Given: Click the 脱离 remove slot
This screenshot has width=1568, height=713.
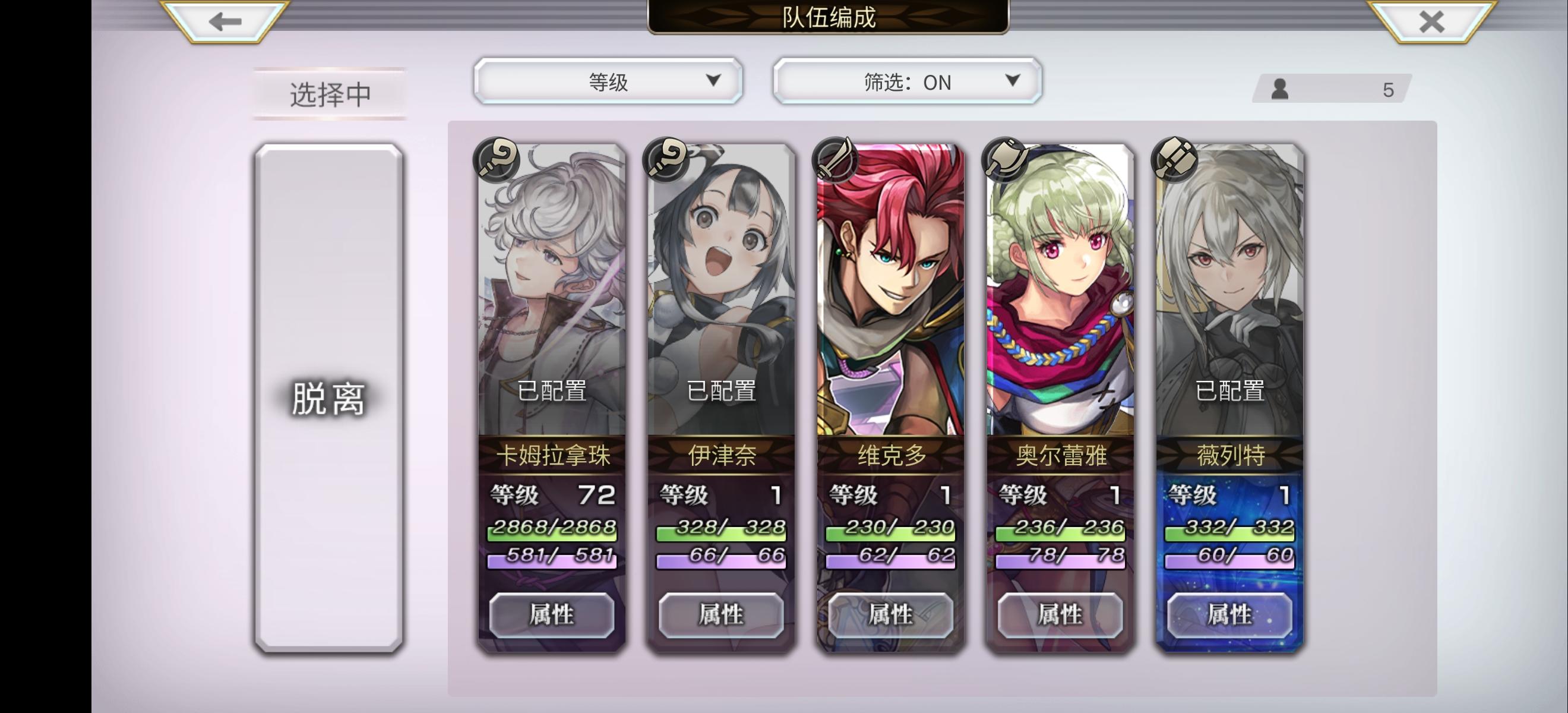Looking at the screenshot, I should tap(328, 398).
